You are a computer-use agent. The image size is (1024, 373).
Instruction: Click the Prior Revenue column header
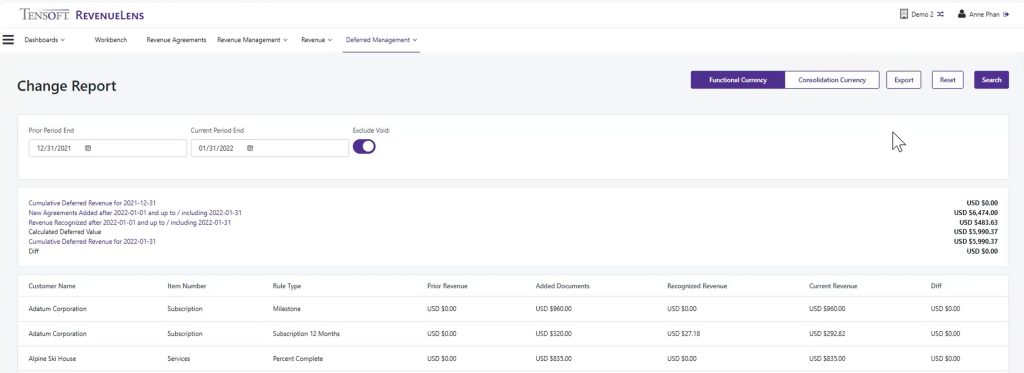click(x=447, y=286)
